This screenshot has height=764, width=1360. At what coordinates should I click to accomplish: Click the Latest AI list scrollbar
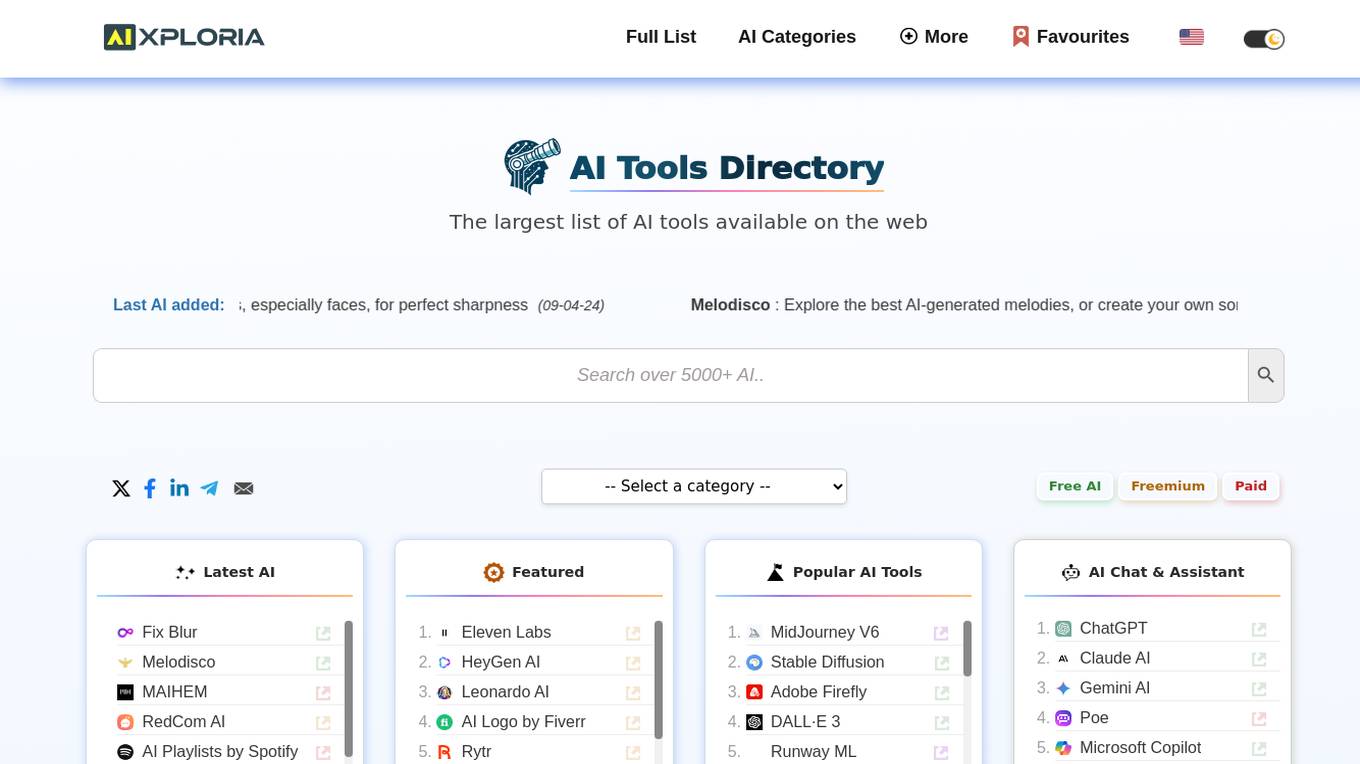pyautogui.click(x=349, y=688)
